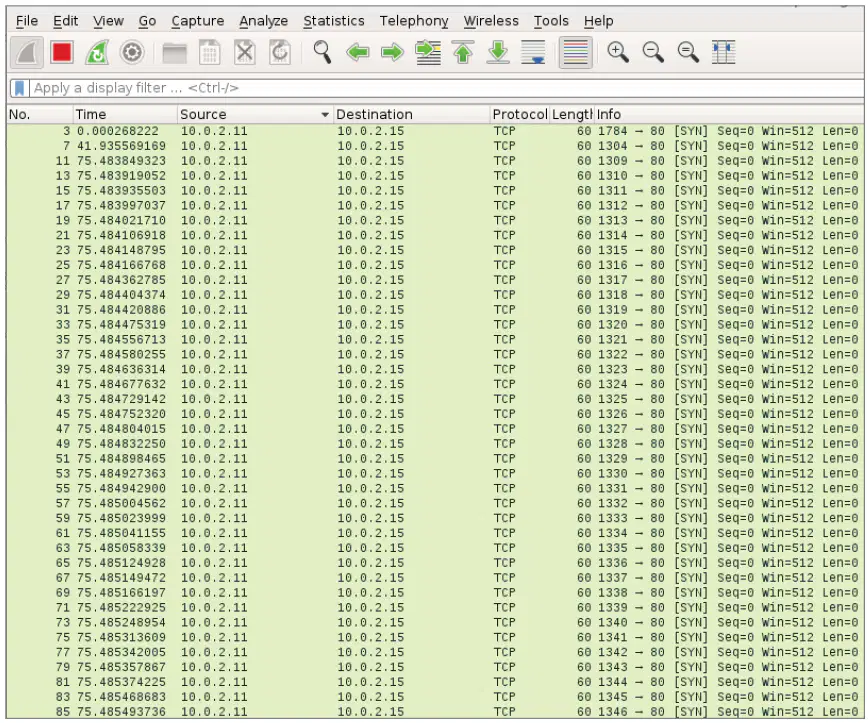Select packet with Info 1346 → 80
Screen dimensions: 868x723
tap(435, 712)
